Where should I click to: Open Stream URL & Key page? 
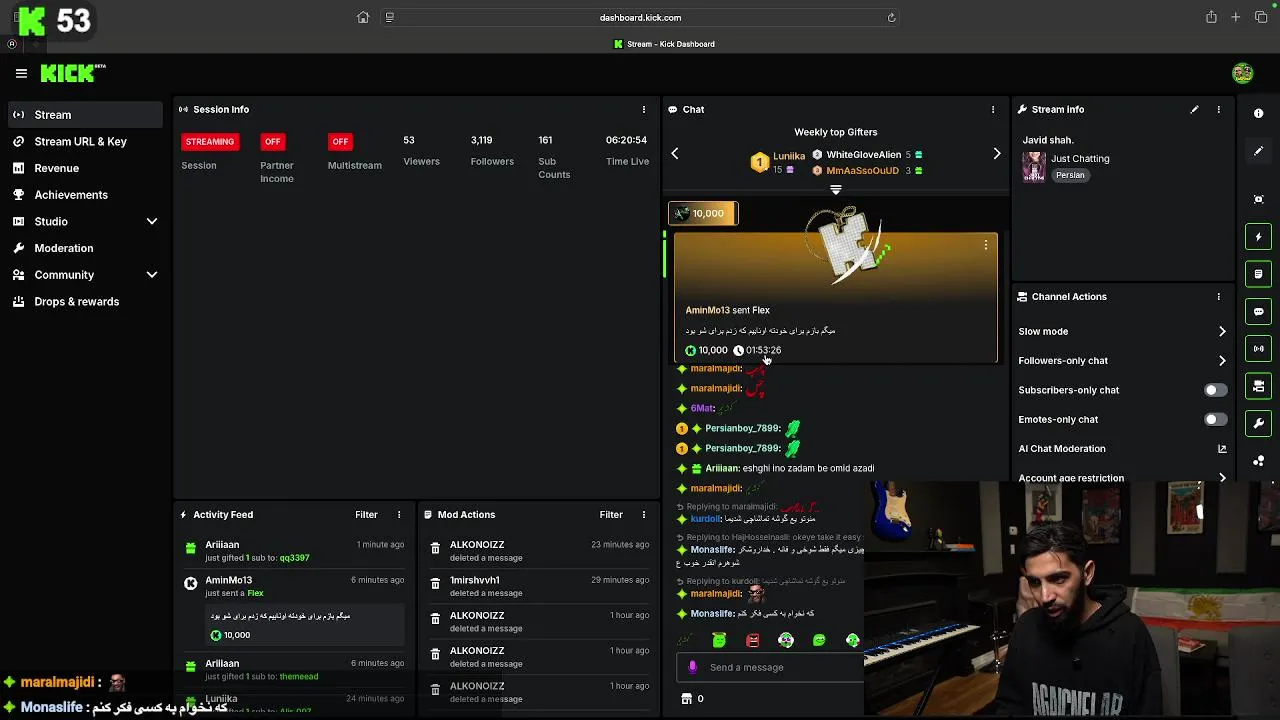click(x=85, y=142)
